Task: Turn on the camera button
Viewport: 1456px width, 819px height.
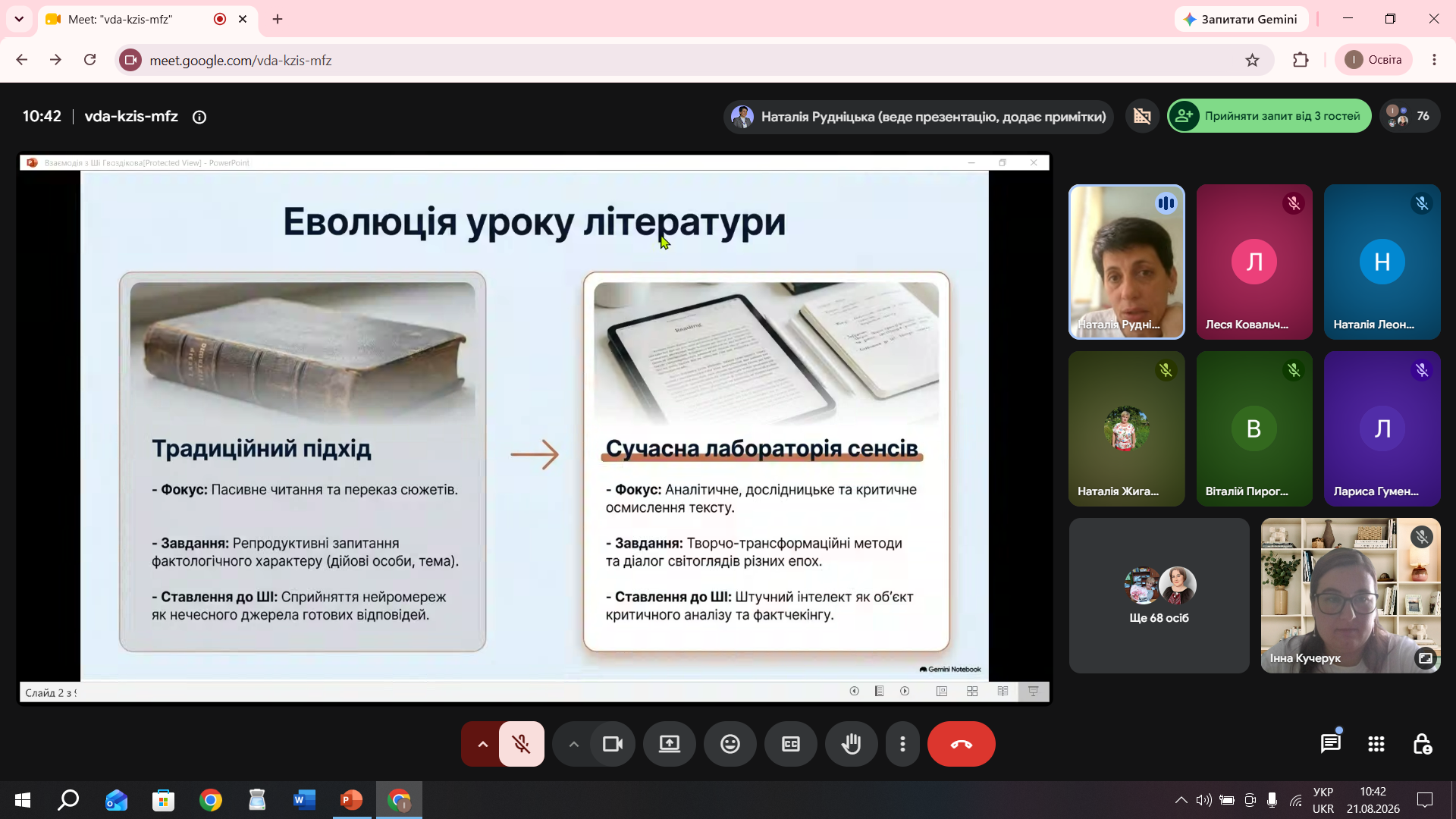Action: [613, 744]
